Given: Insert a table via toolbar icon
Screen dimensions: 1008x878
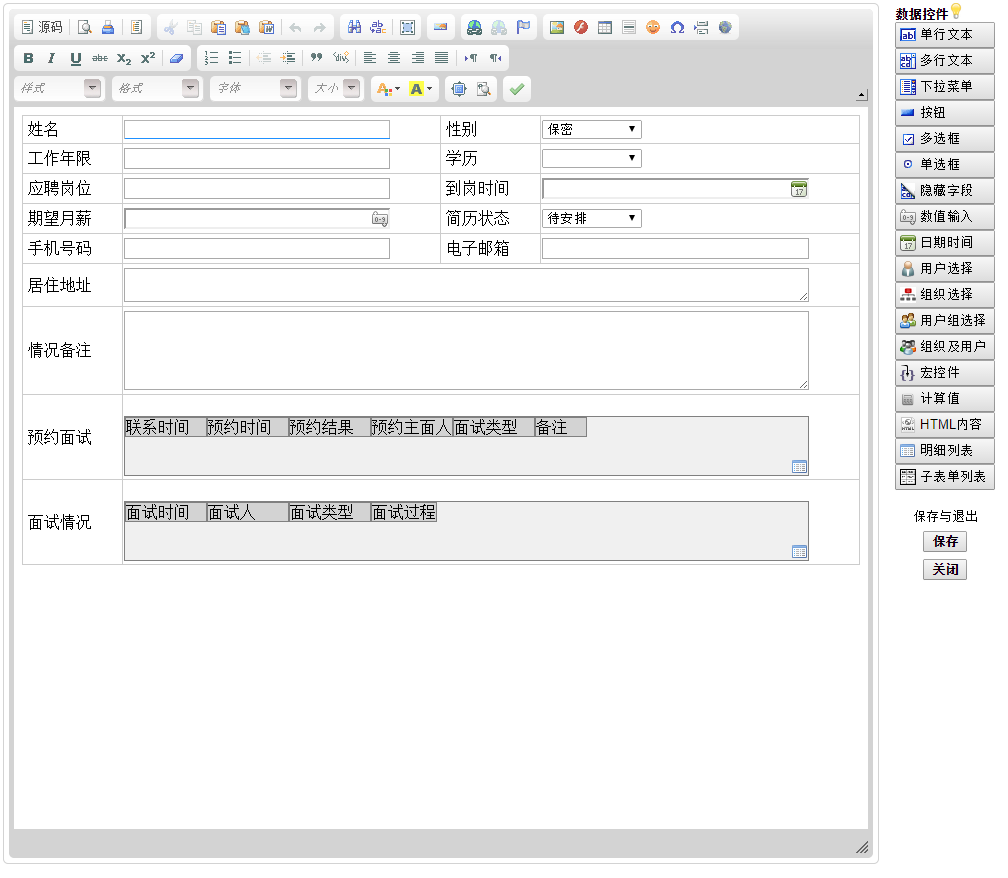Looking at the screenshot, I should point(605,28).
